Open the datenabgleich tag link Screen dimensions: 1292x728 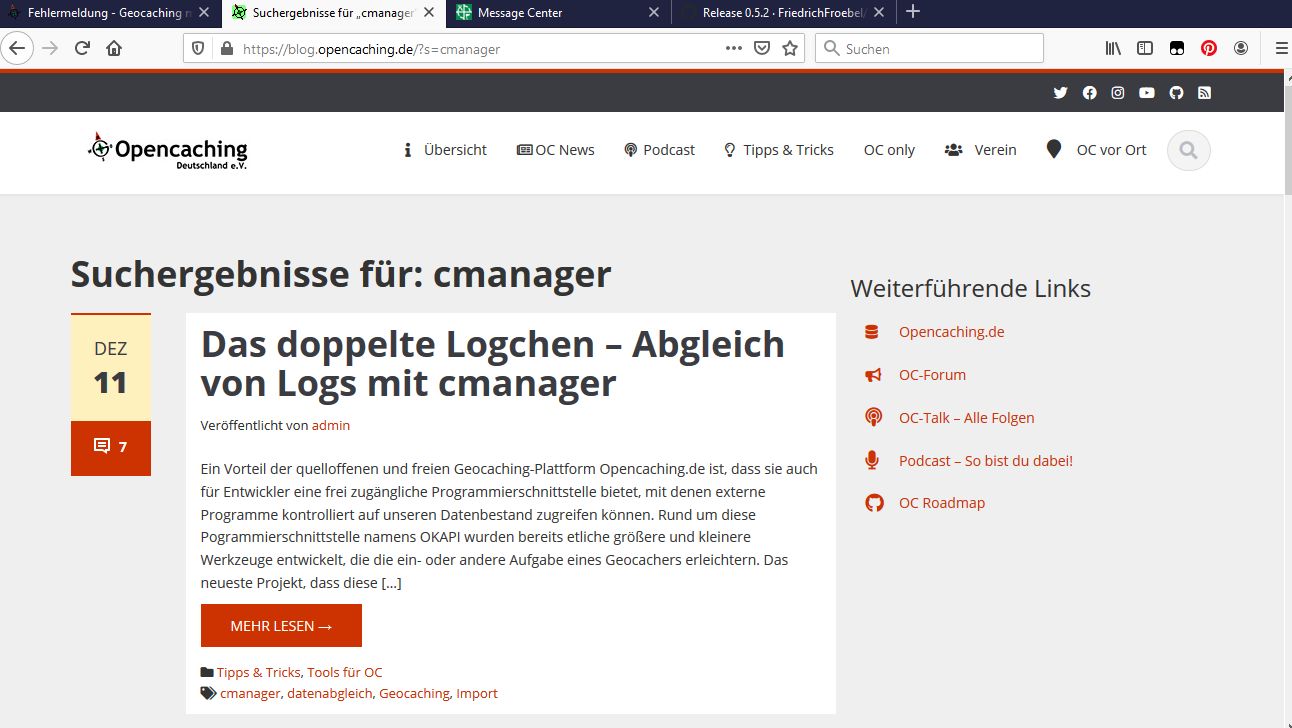pos(330,693)
